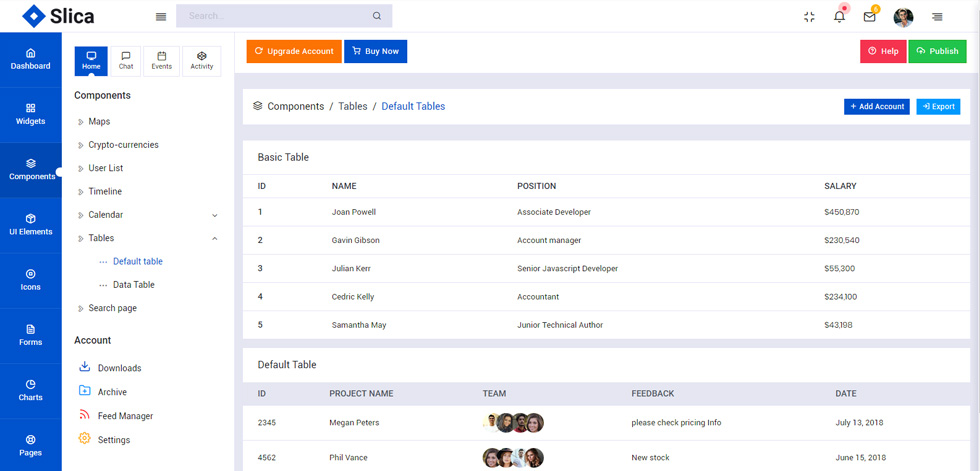Click Phil Vance team avatars

(513, 458)
